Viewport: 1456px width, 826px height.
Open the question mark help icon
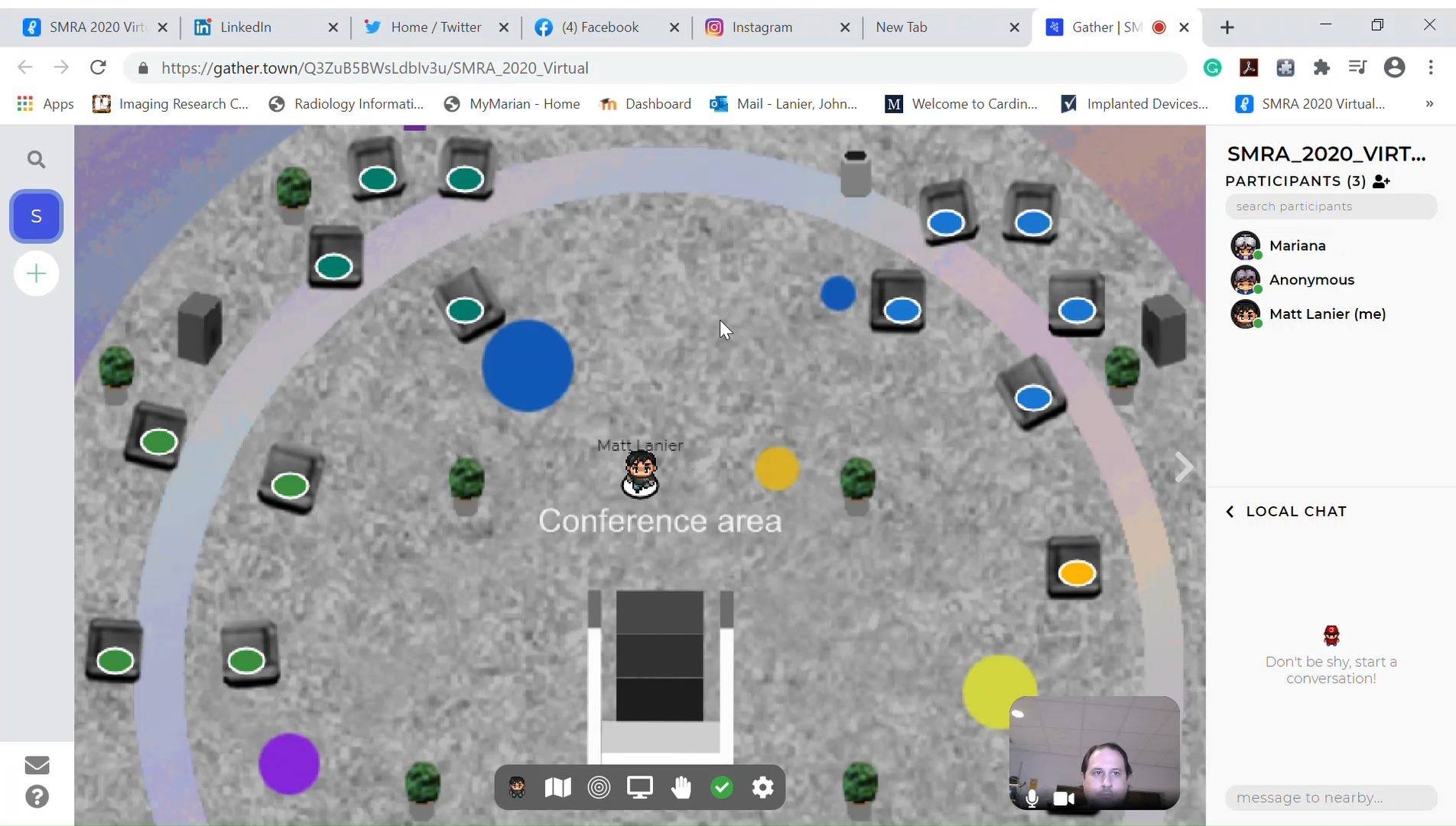pos(37,797)
